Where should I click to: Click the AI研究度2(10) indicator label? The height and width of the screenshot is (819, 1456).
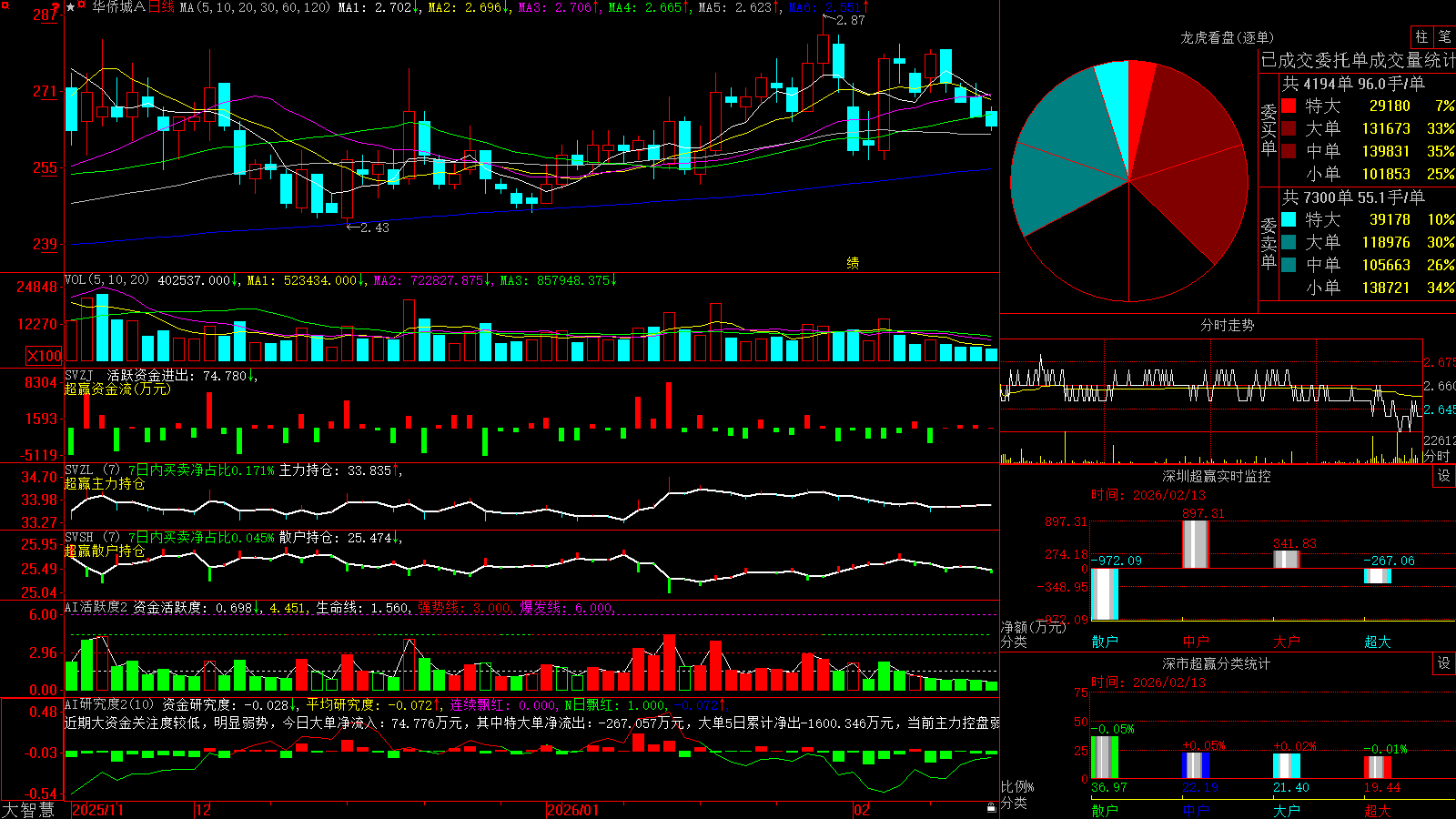[x=109, y=704]
